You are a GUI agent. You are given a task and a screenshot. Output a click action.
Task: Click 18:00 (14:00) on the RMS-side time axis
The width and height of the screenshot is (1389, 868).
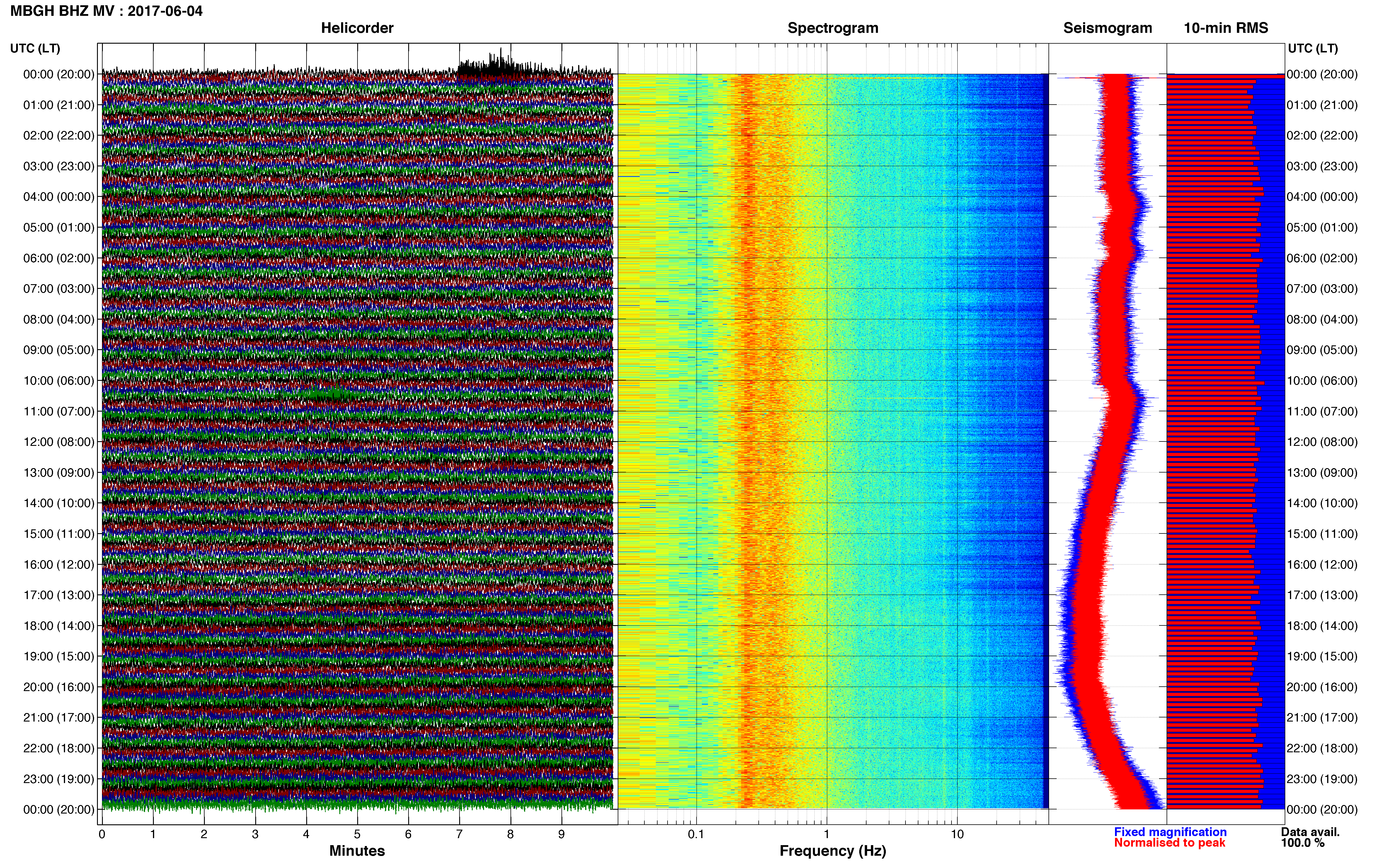(x=1322, y=626)
